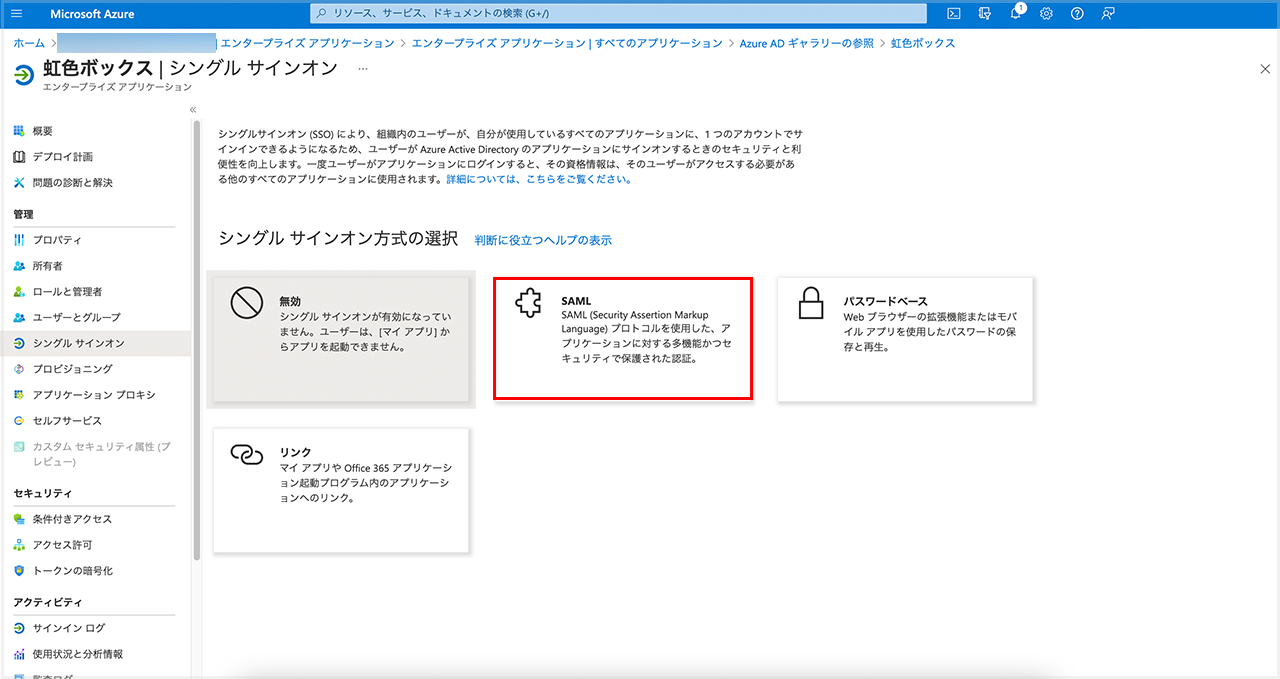Image resolution: width=1280 pixels, height=679 pixels.
Task: Click the feedback icon in header
Action: coord(1108,14)
